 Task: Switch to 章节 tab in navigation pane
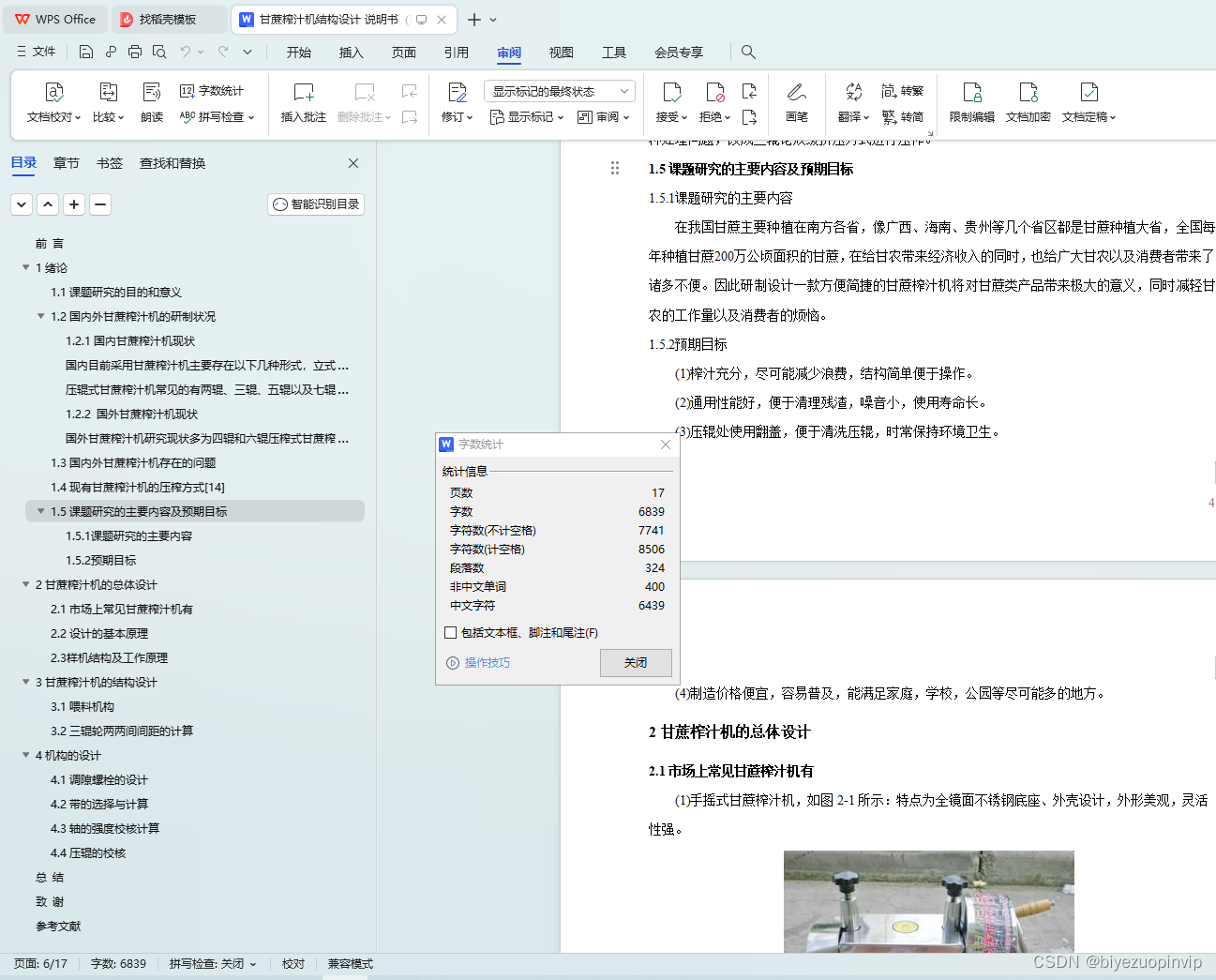(67, 163)
